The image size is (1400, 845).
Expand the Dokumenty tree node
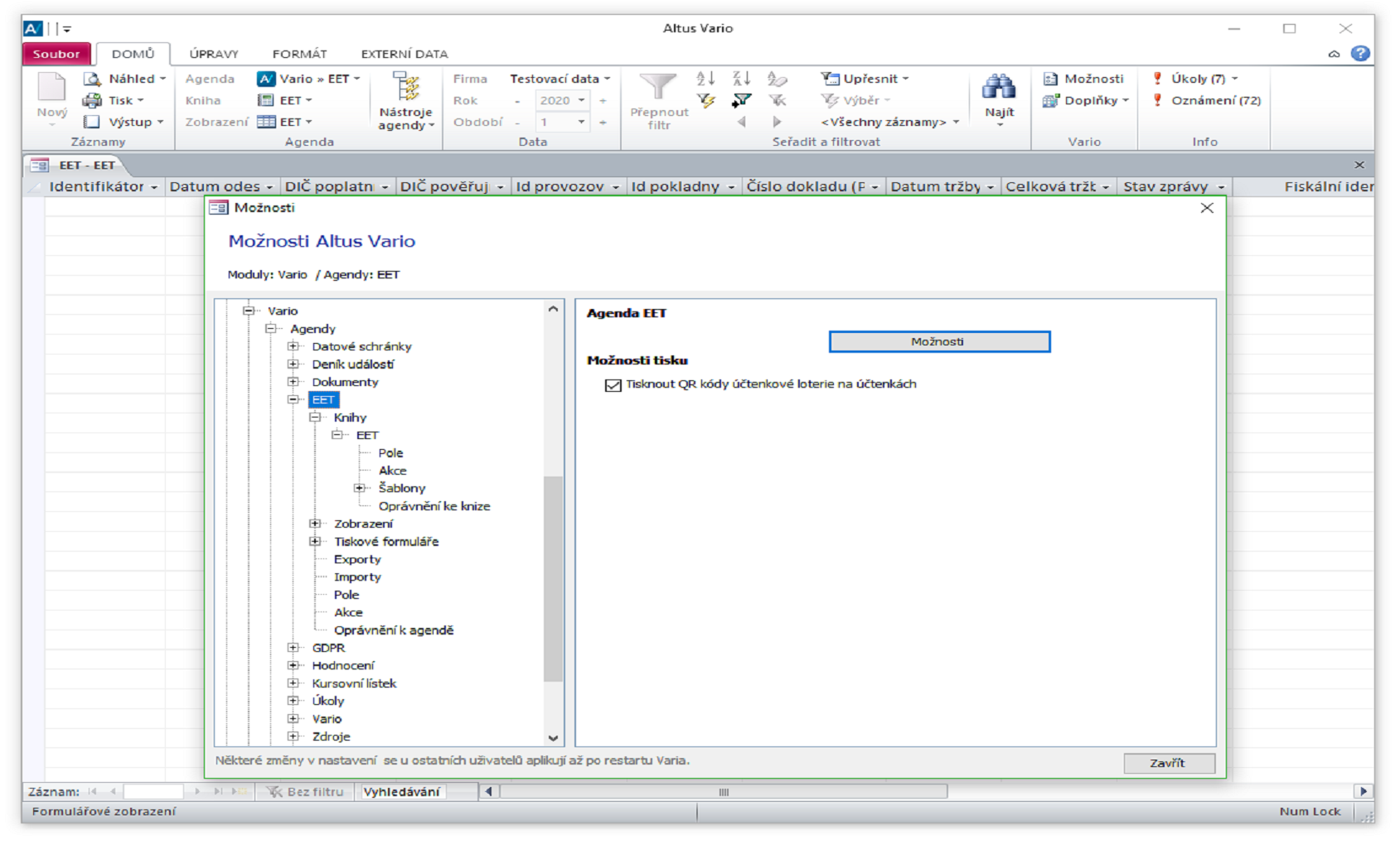pos(293,382)
